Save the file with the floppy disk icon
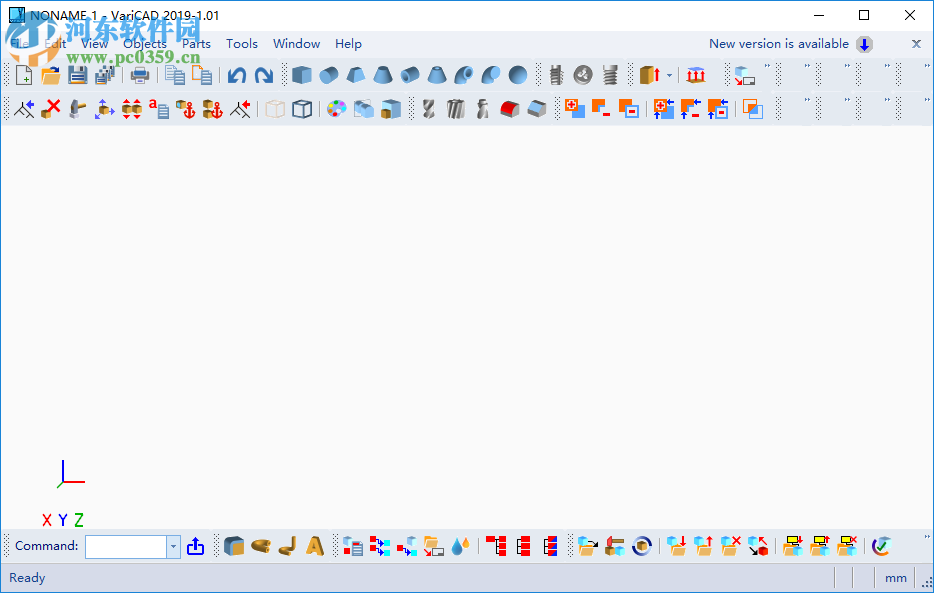Image resolution: width=934 pixels, height=593 pixels. [x=77, y=76]
